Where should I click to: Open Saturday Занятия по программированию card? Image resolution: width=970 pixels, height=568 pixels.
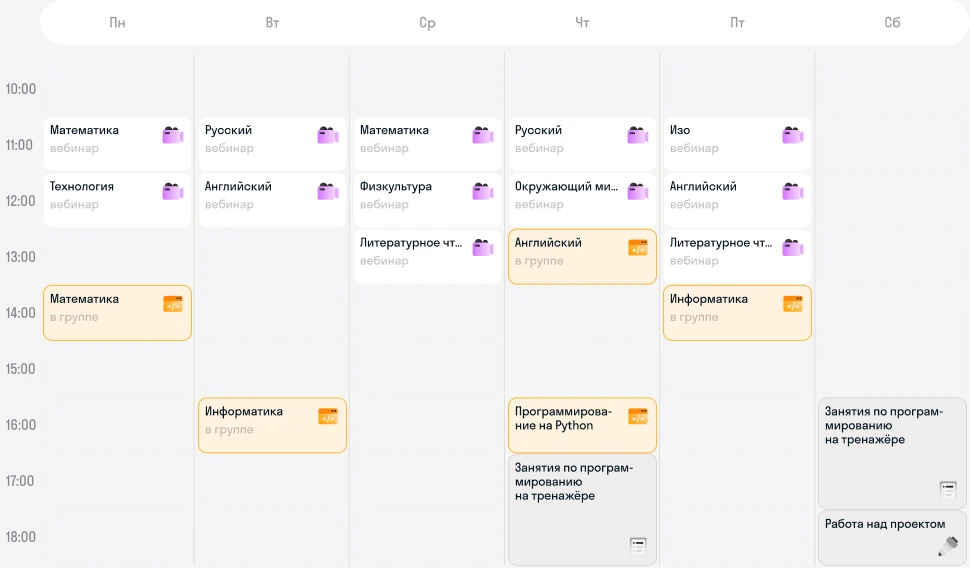tap(892, 453)
